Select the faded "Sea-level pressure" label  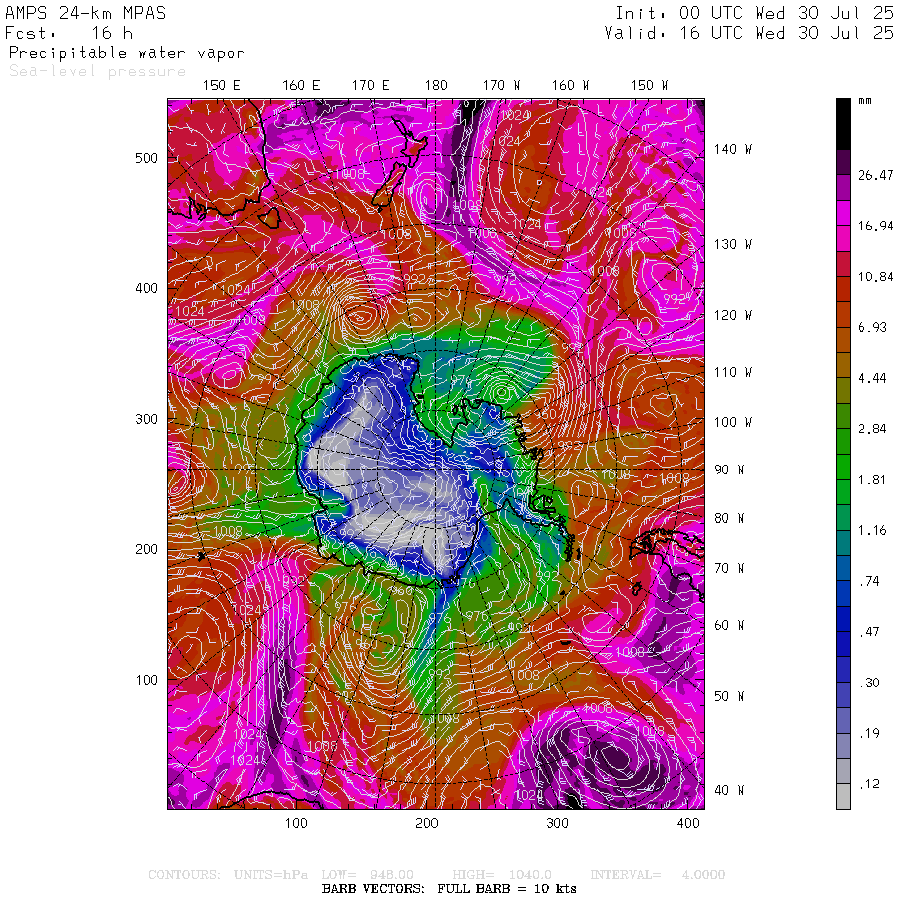pyautogui.click(x=98, y=71)
